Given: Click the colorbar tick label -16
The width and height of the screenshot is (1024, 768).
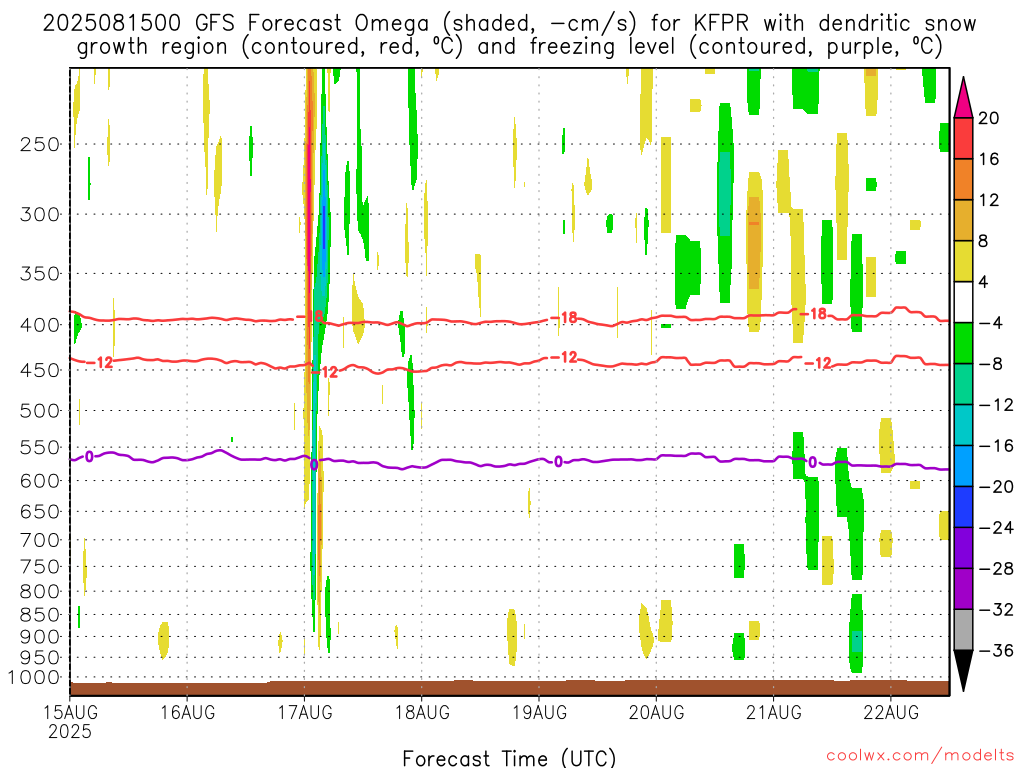Looking at the screenshot, I should [997, 445].
